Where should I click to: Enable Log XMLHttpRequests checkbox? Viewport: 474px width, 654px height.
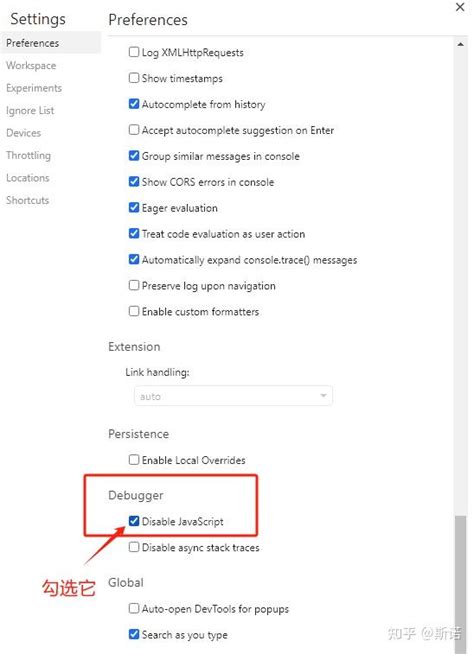click(134, 52)
